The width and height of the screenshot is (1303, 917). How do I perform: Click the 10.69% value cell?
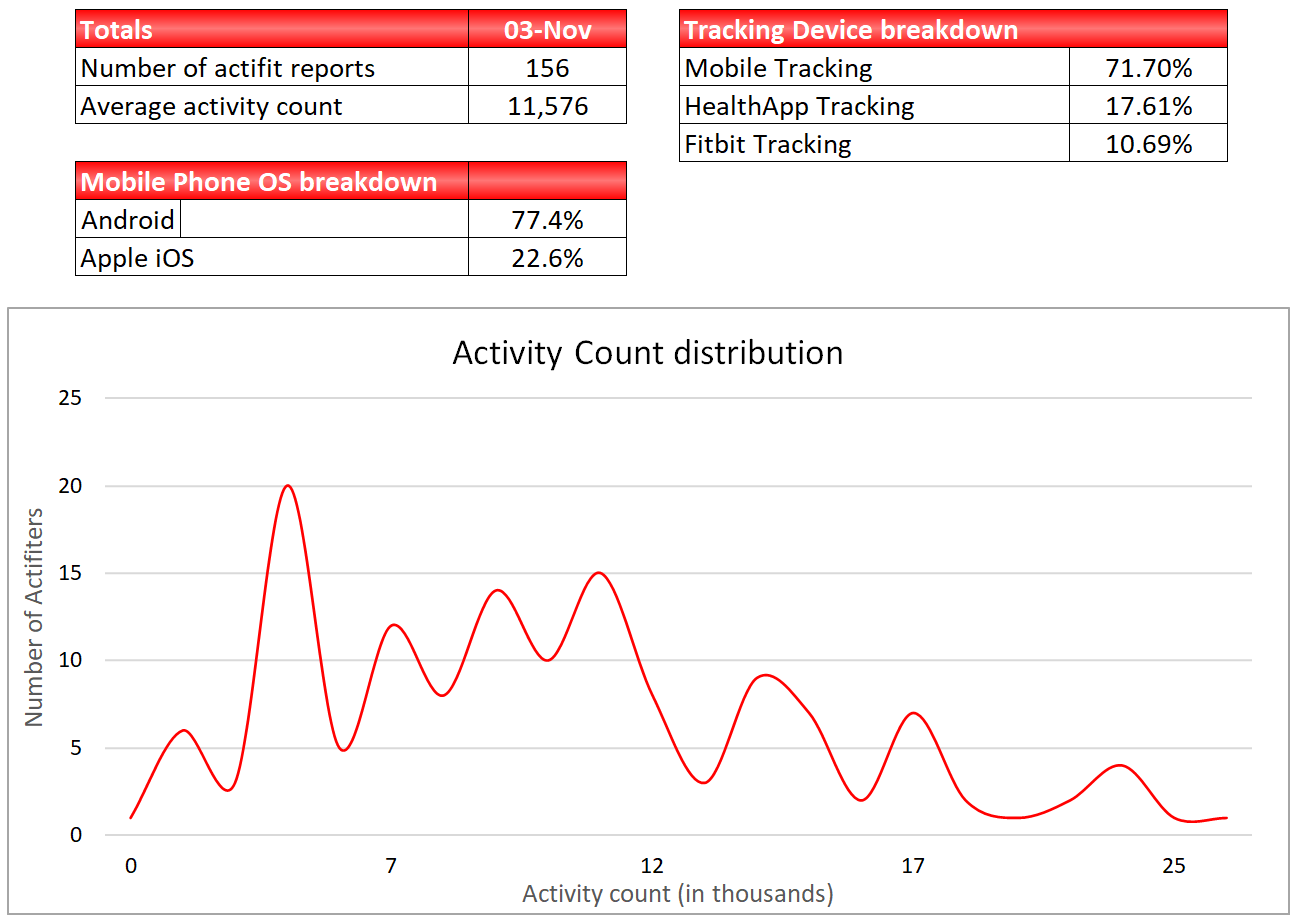coord(1148,144)
